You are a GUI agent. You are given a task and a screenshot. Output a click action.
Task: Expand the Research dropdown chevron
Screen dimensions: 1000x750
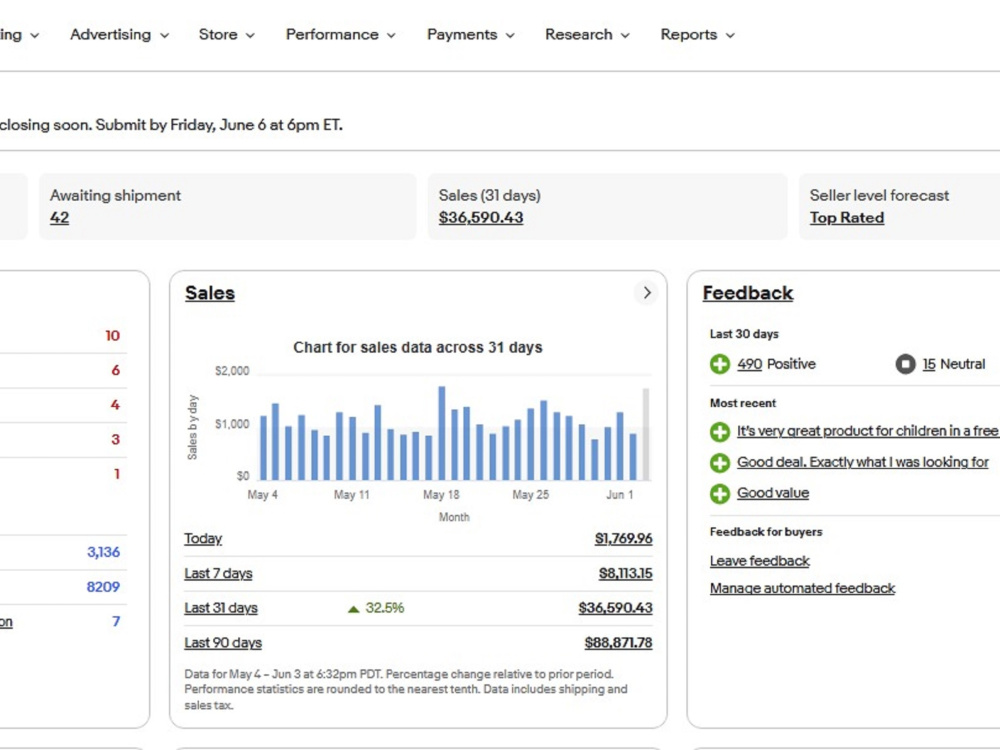tap(625, 36)
